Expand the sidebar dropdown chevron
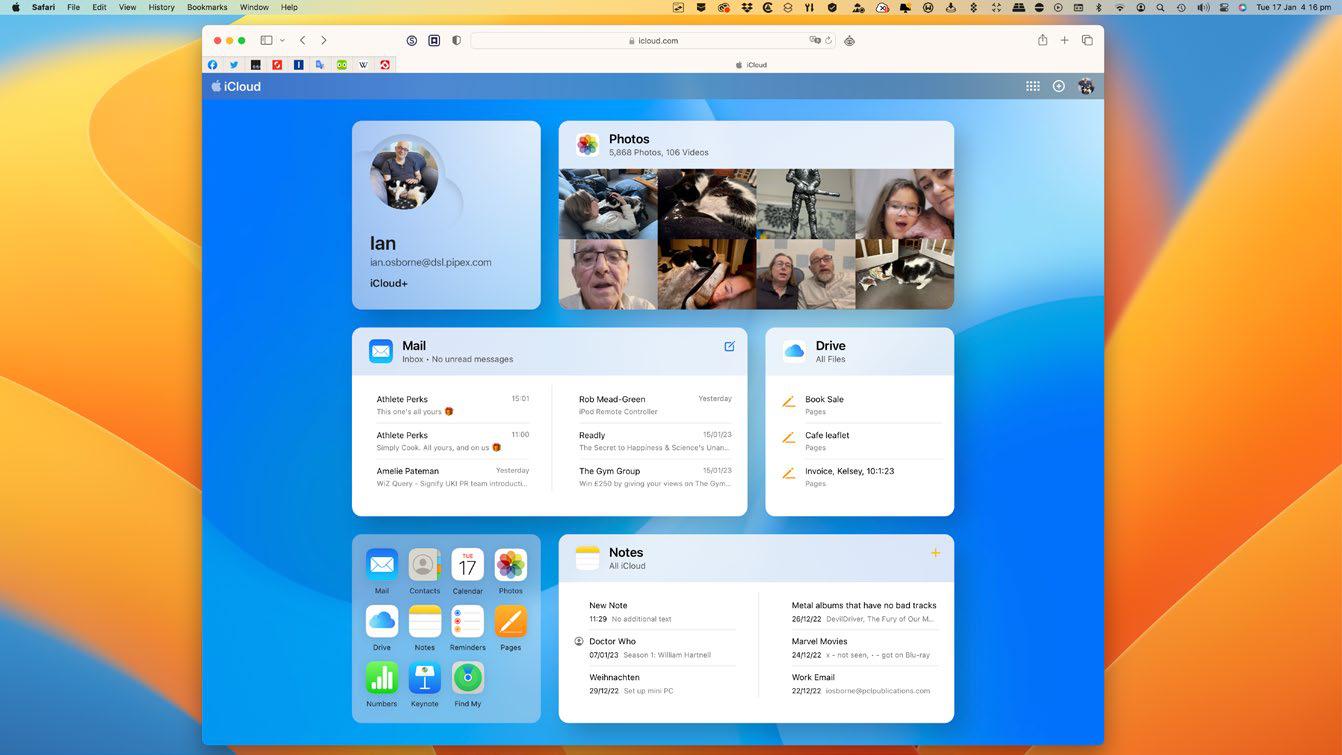 pyautogui.click(x=282, y=41)
